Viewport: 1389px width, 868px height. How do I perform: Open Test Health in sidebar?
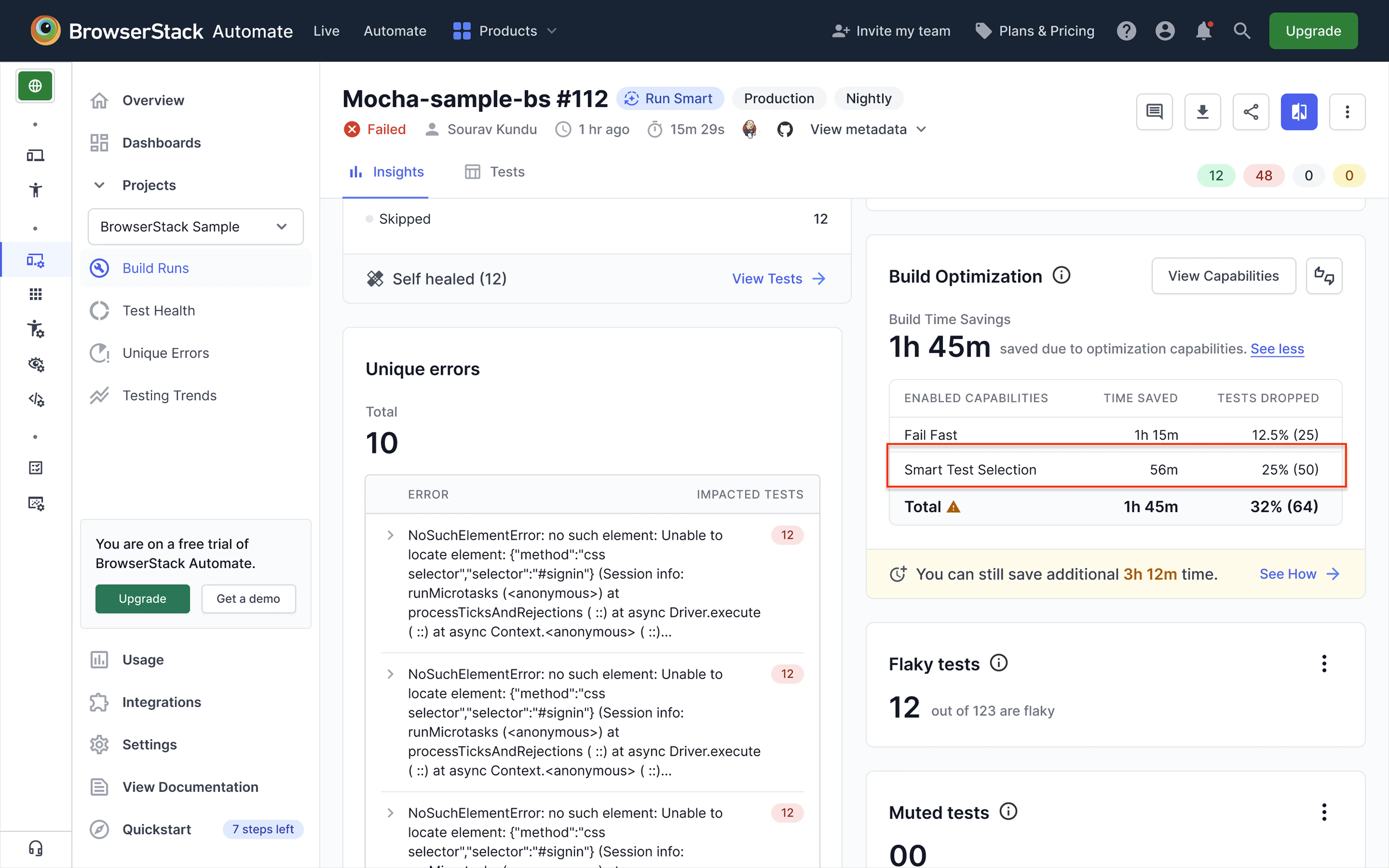pyautogui.click(x=196, y=311)
